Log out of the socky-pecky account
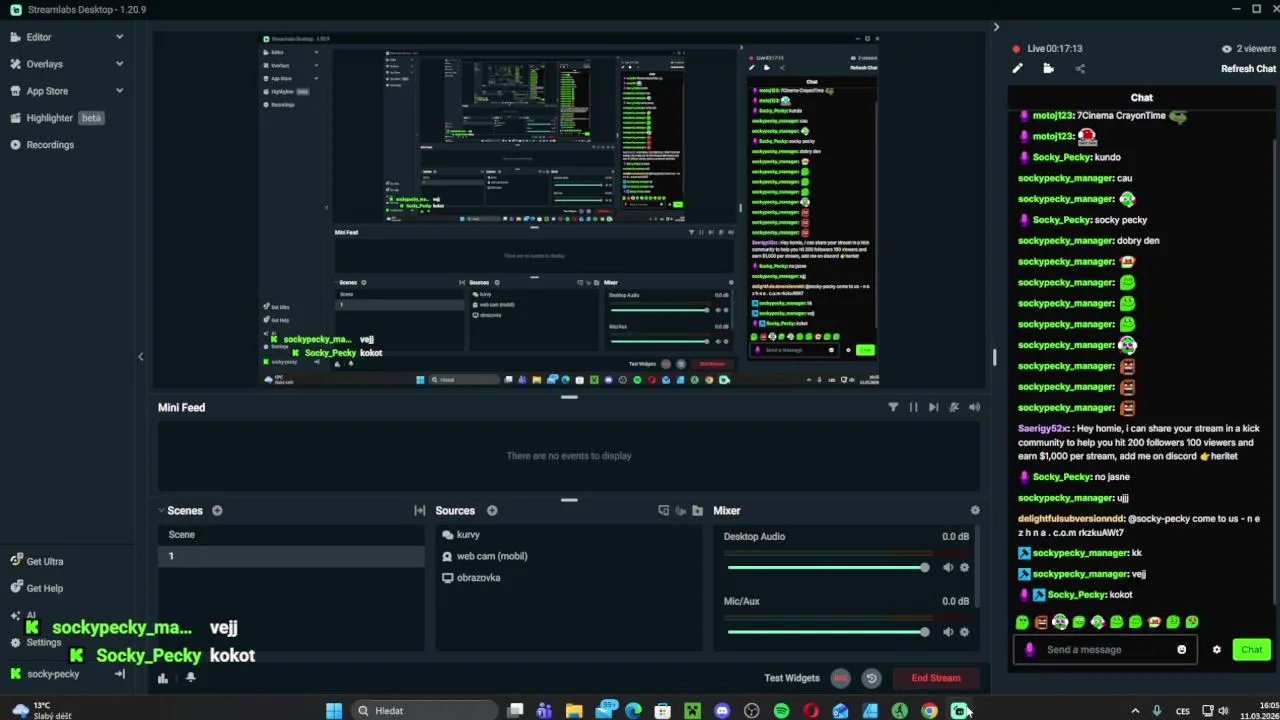Viewport: 1280px width, 720px height. pos(120,674)
